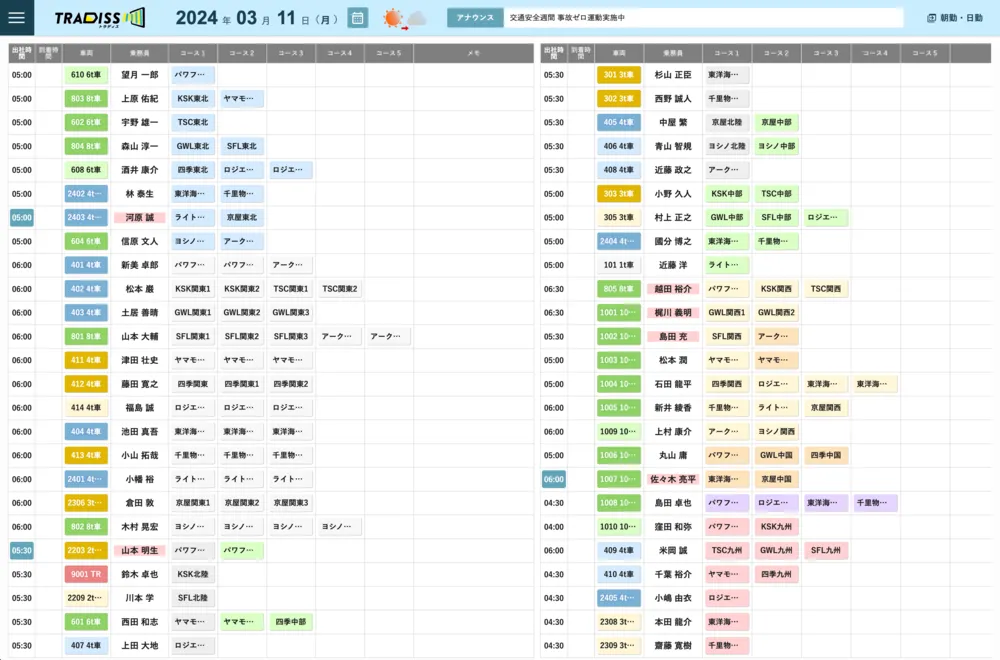Open the calendar date picker icon
The height and width of the screenshot is (660, 1000).
tap(358, 18)
